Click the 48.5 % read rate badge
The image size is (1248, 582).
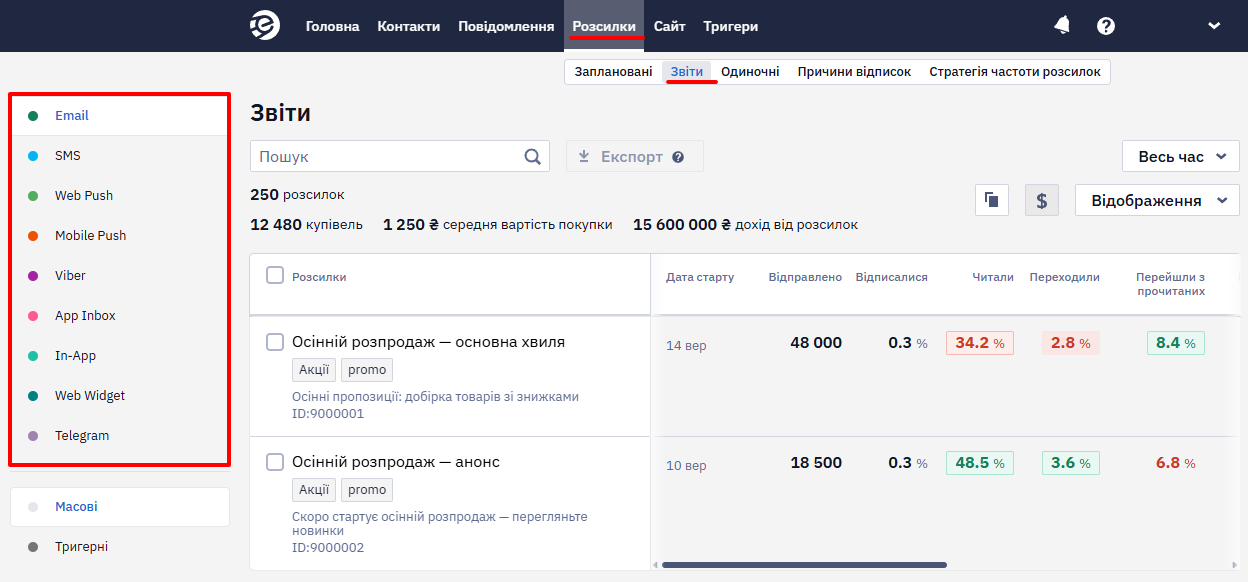click(980, 463)
